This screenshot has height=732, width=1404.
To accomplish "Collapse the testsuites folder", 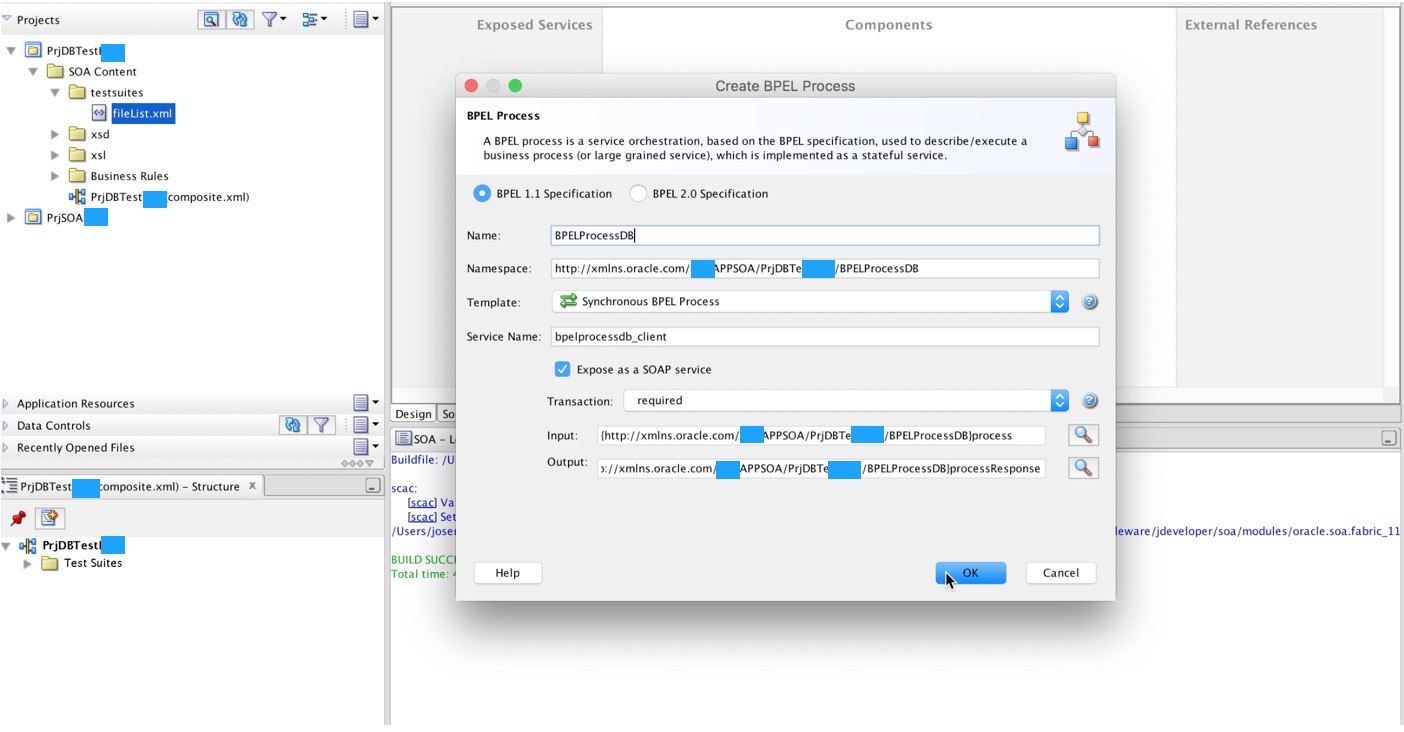I will point(55,92).
